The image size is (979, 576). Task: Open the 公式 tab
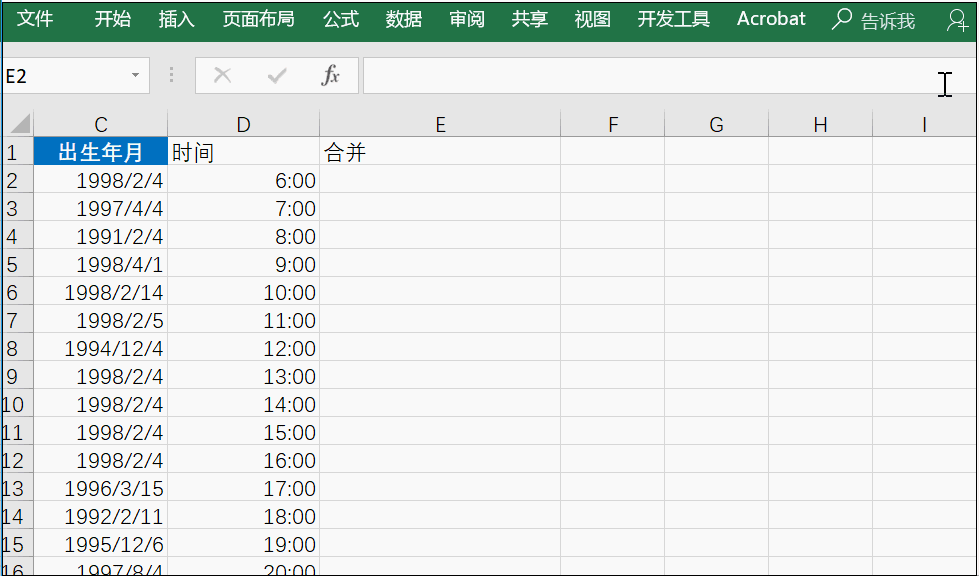(x=341, y=19)
